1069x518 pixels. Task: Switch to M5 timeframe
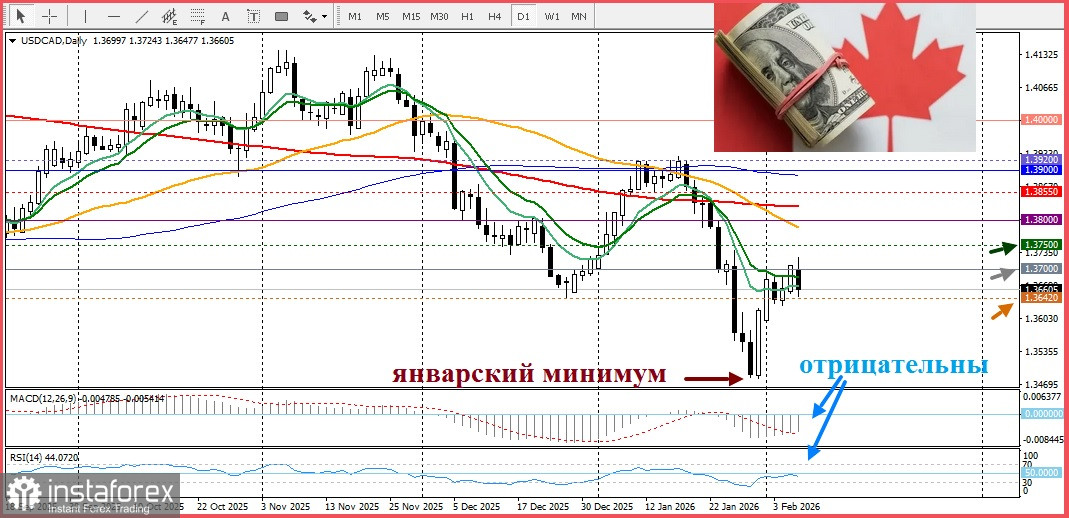click(382, 16)
